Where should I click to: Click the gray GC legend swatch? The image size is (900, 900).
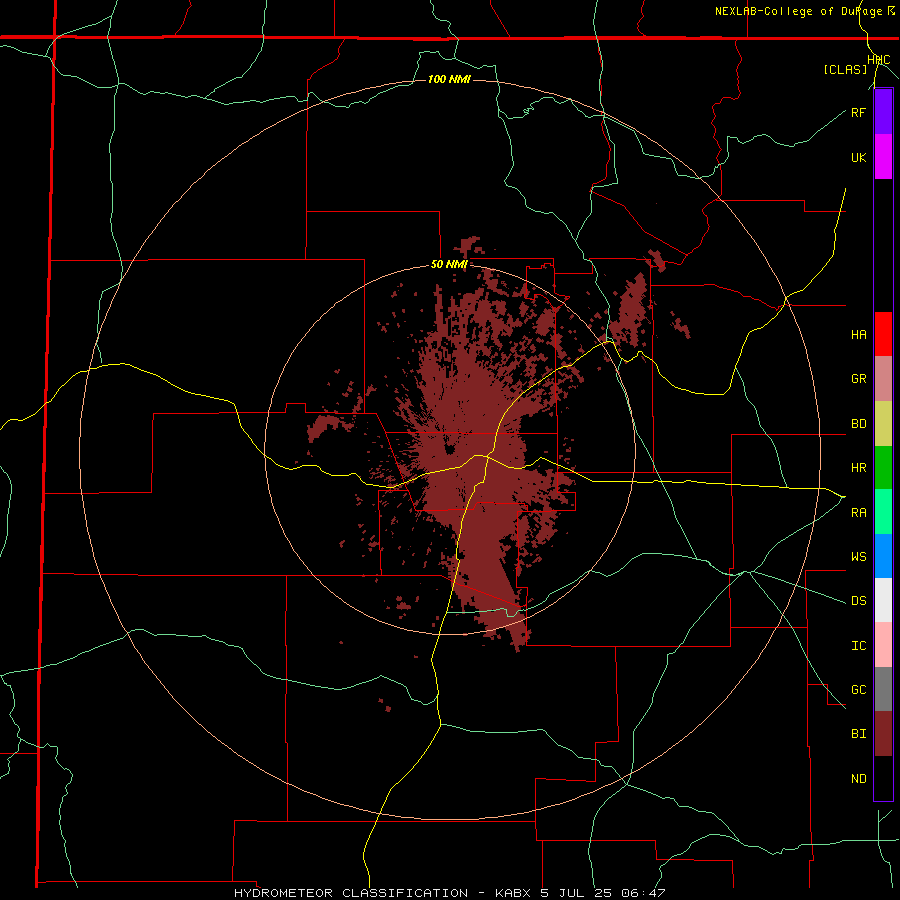click(x=883, y=689)
